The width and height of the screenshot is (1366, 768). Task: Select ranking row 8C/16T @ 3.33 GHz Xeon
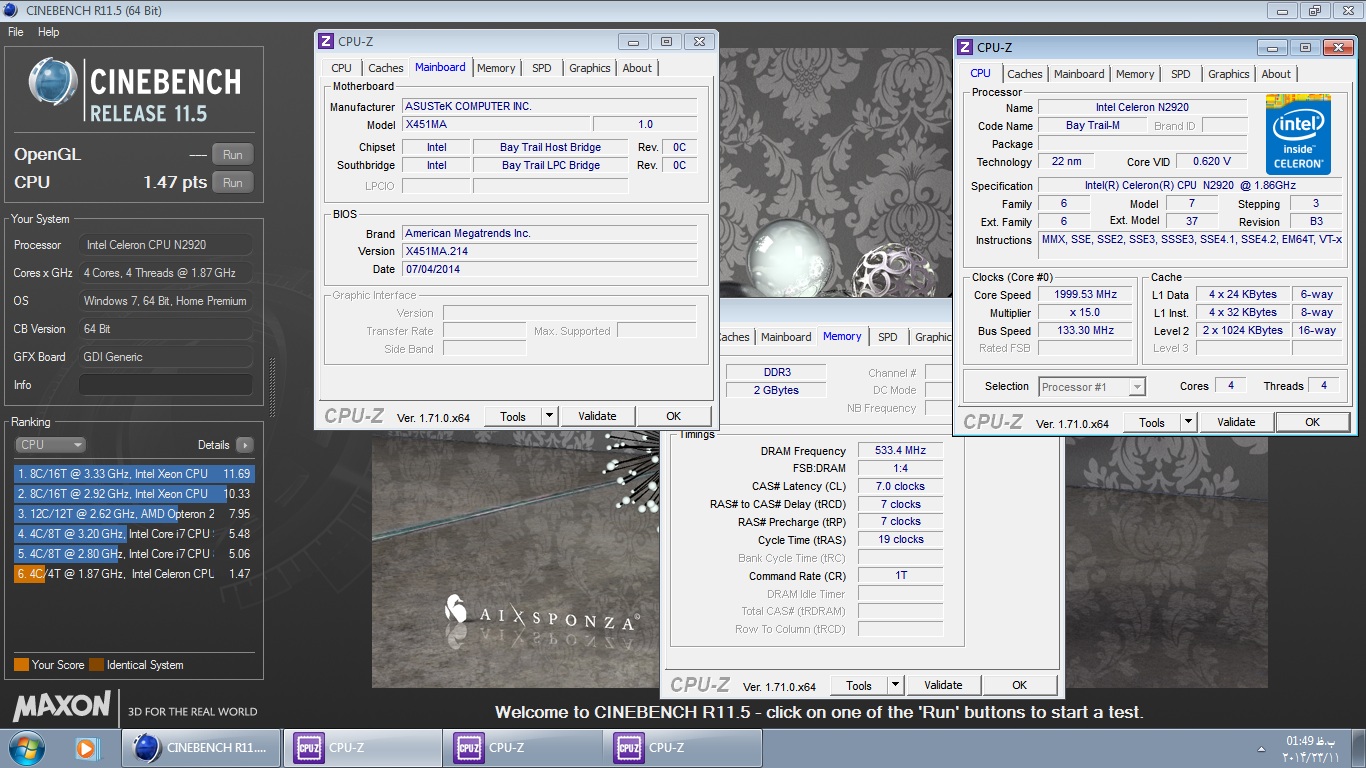pyautogui.click(x=134, y=474)
